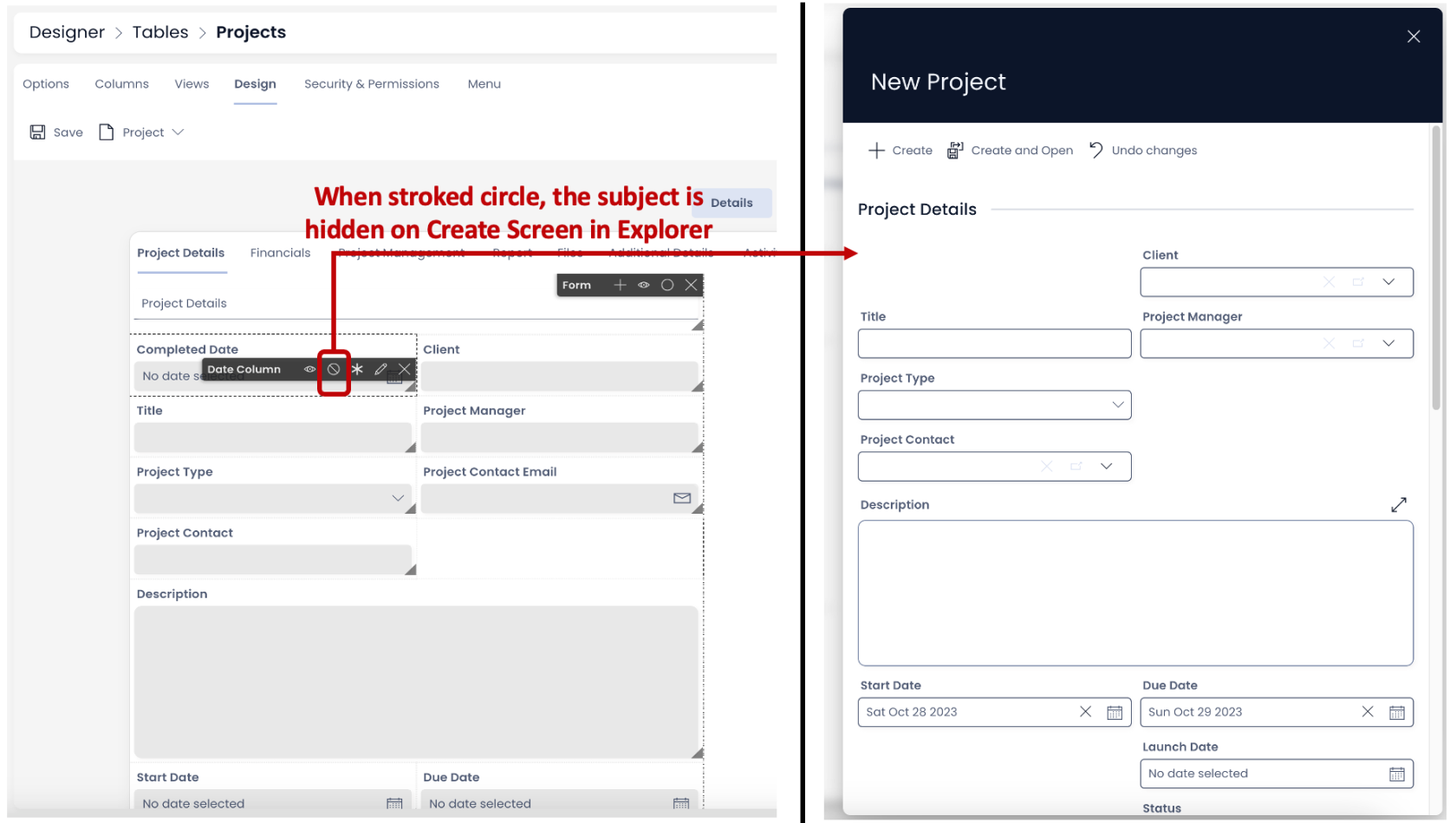Viewport: 1456px width, 823px height.
Task: Clear Project Manager field with X icon
Action: tap(1329, 343)
